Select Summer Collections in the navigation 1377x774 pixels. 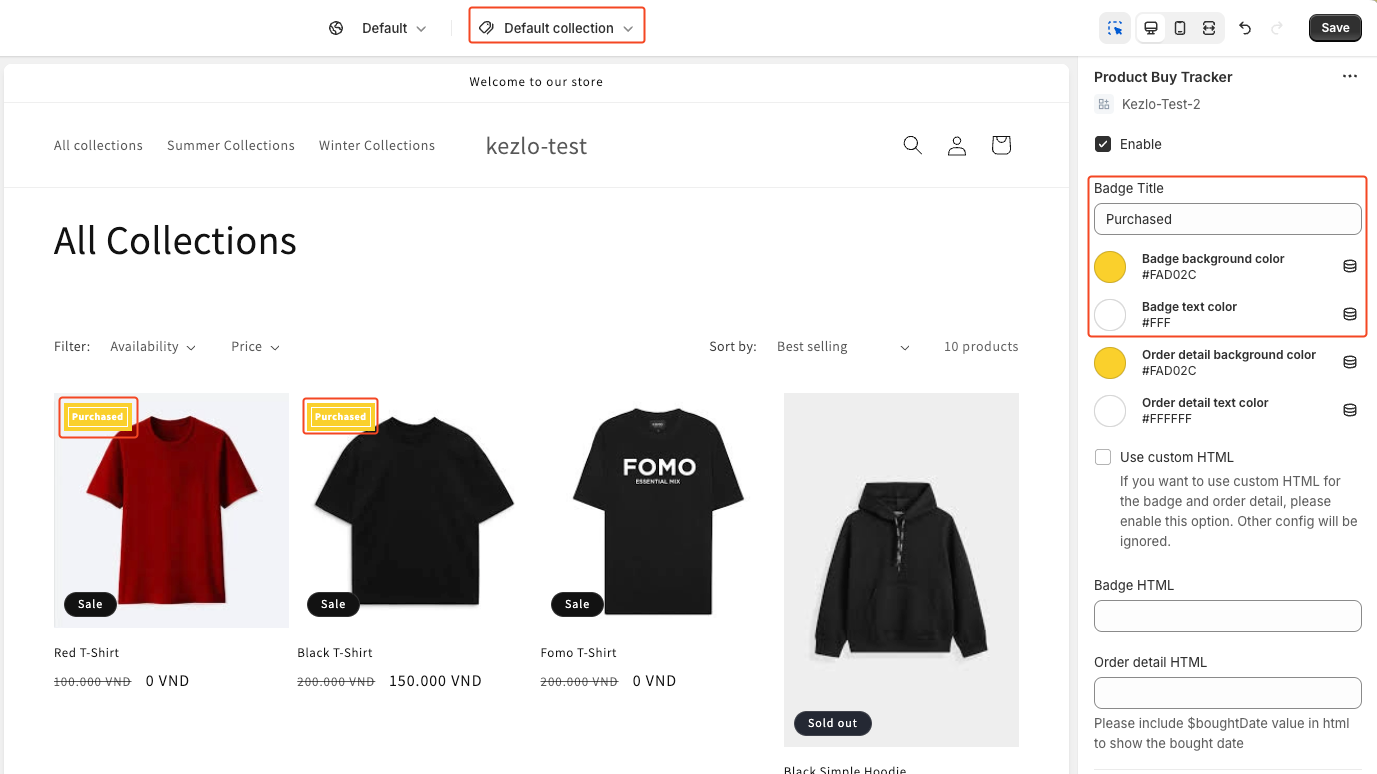(230, 145)
